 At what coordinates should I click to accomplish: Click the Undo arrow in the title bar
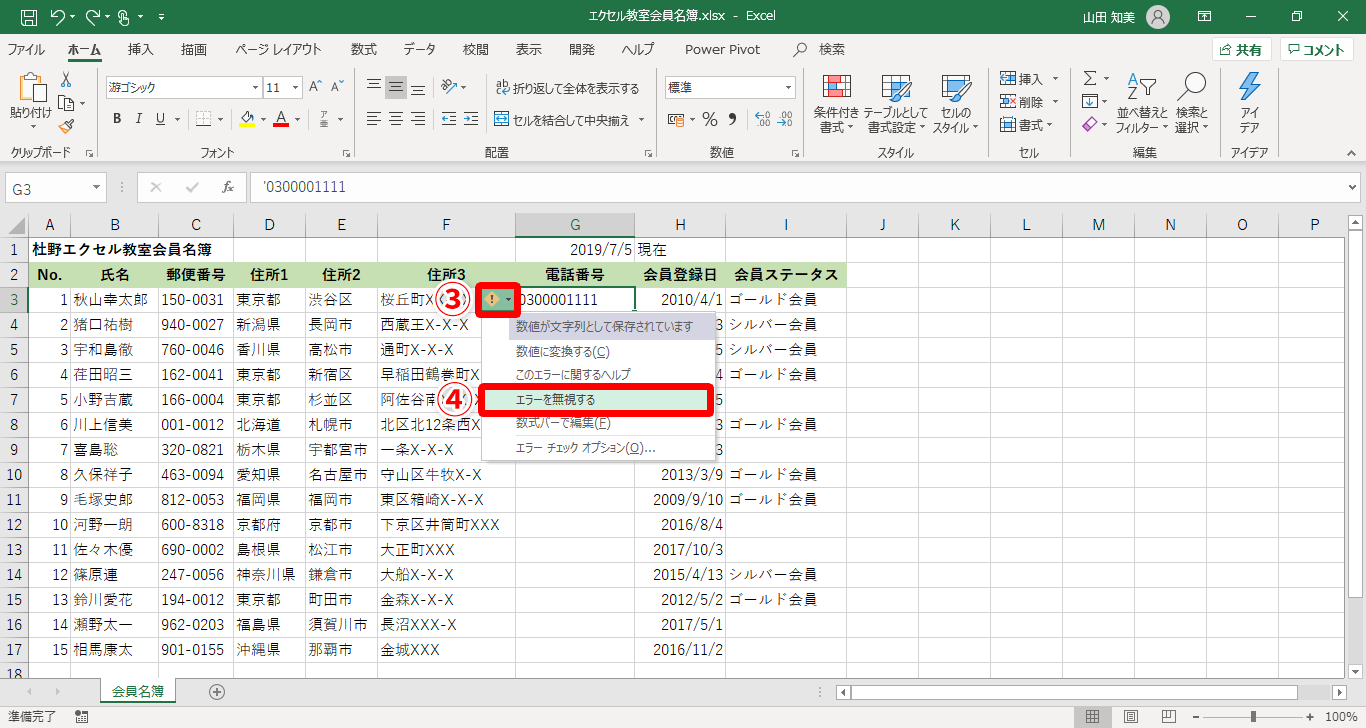coord(59,16)
